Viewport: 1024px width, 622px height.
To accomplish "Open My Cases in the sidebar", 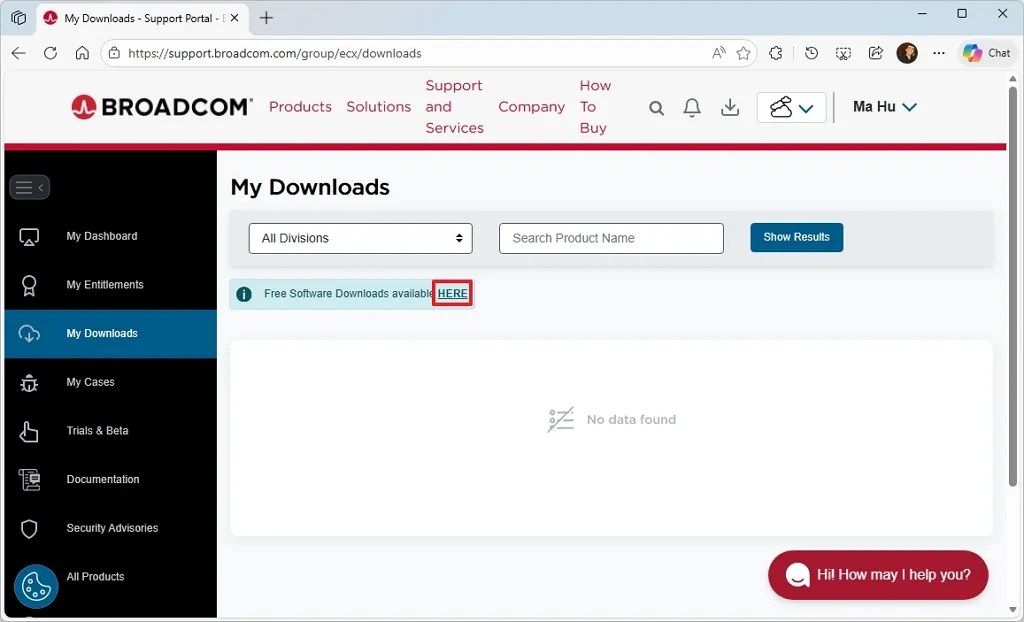I will coord(91,382).
